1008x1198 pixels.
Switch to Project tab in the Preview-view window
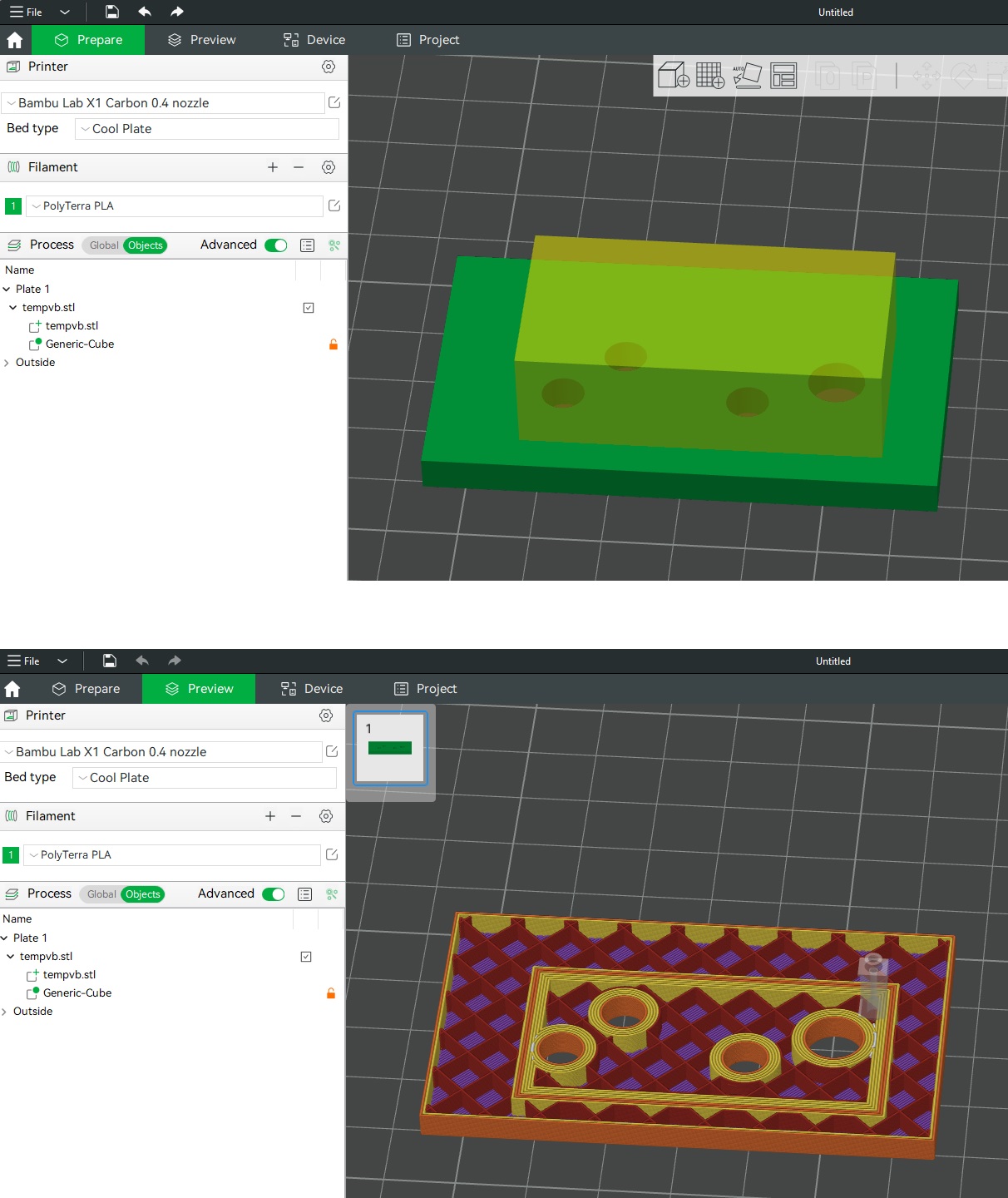click(x=426, y=689)
